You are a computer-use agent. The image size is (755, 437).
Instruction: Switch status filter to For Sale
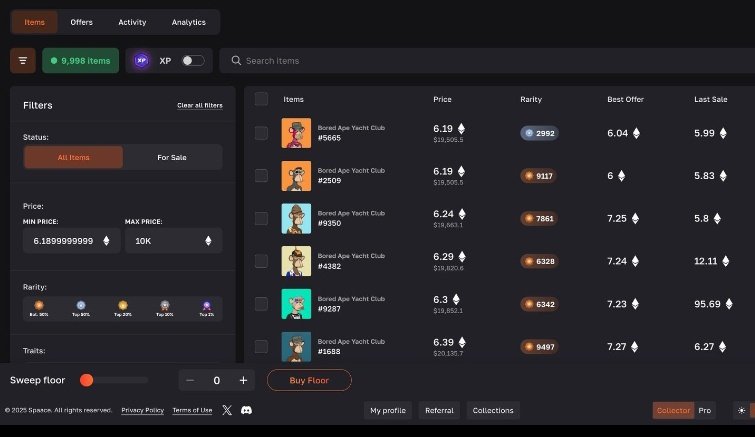coord(172,157)
